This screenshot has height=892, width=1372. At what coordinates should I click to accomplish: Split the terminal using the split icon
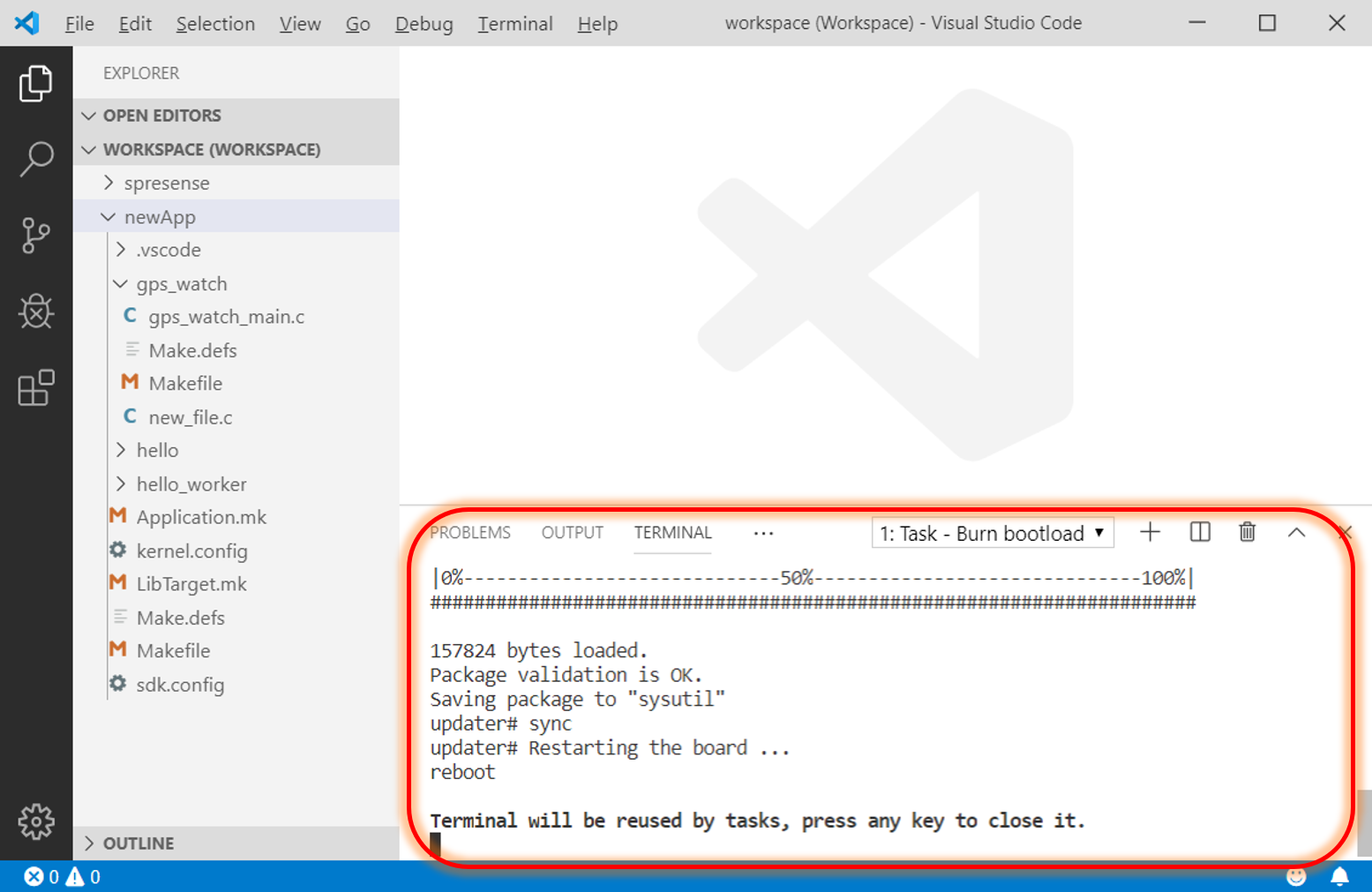[x=1199, y=532]
